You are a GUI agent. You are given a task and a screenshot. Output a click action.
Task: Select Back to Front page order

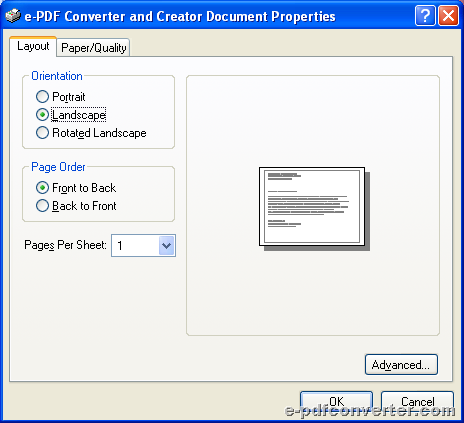coord(42,206)
